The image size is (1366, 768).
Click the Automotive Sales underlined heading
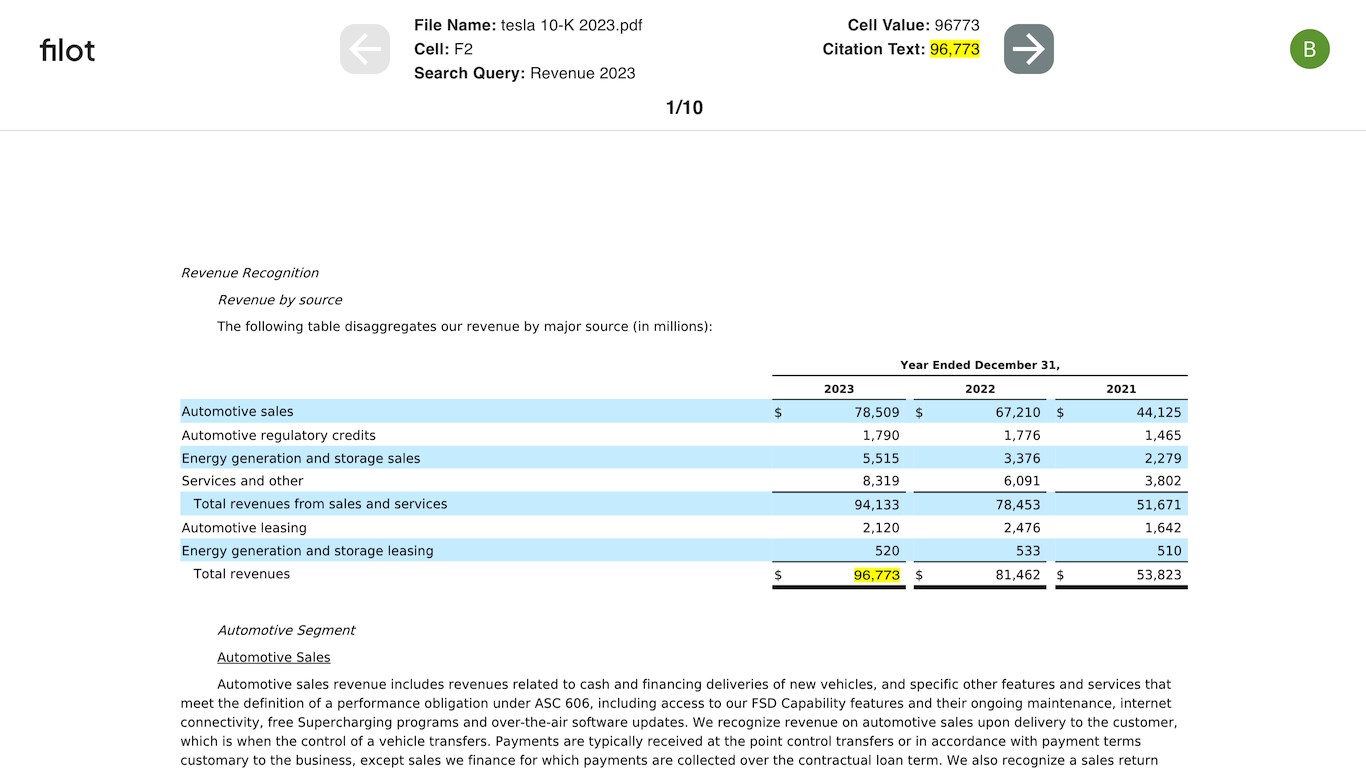[x=273, y=657]
